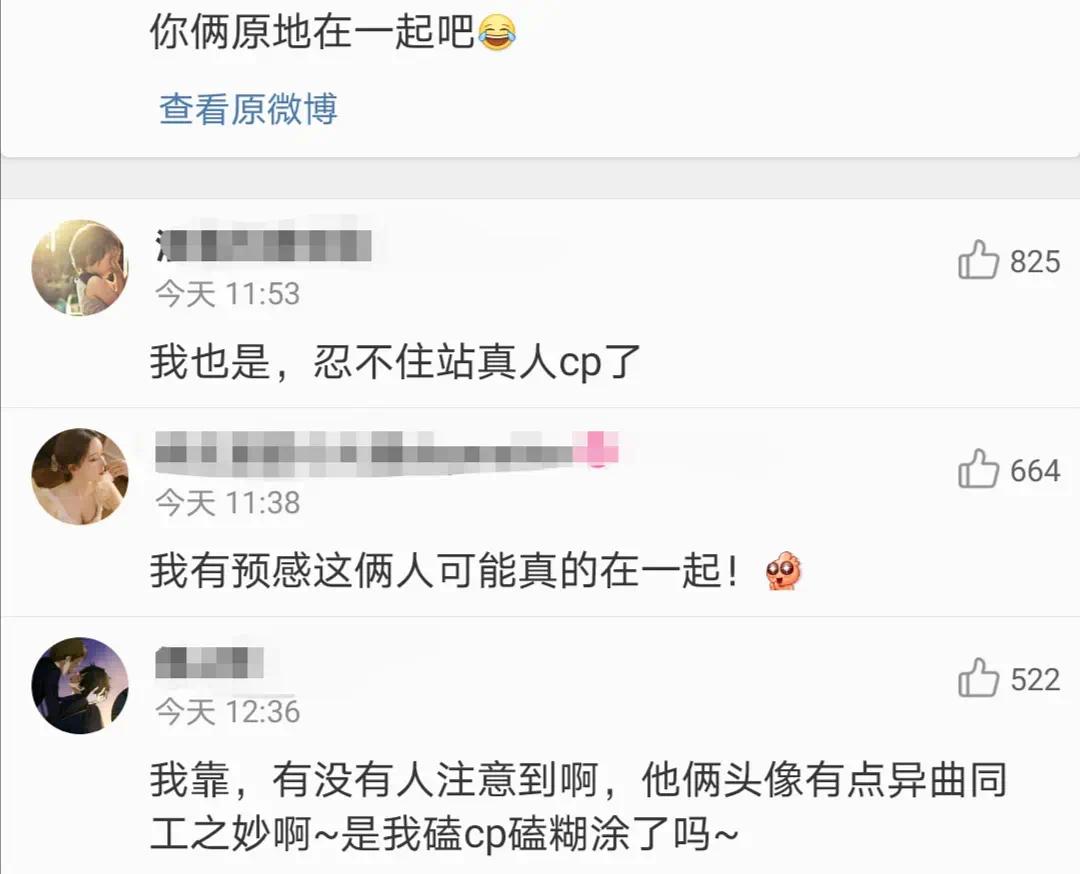Open the woman-portrait avatar of the second commenter

click(x=80, y=477)
